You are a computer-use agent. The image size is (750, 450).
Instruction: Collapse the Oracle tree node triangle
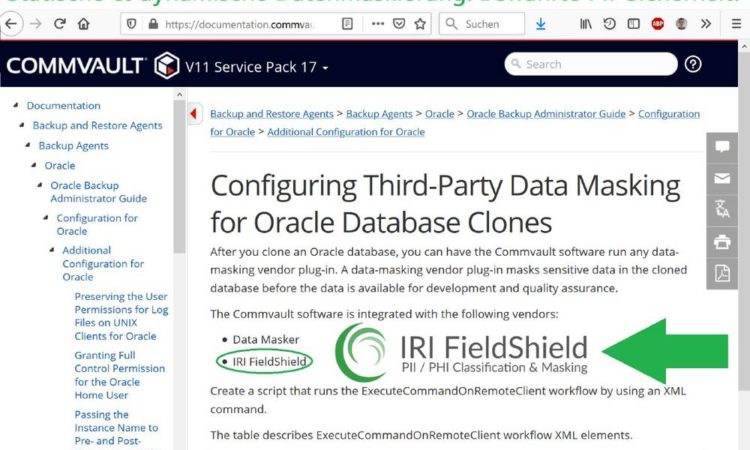[x=33, y=165]
